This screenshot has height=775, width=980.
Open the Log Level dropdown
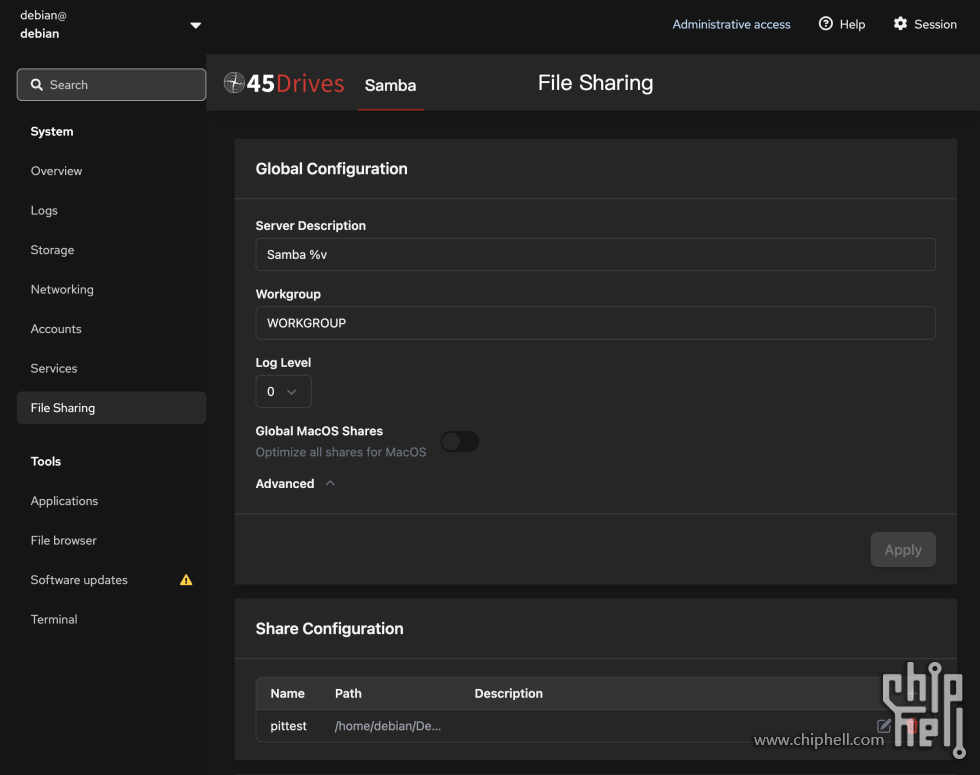click(x=283, y=391)
